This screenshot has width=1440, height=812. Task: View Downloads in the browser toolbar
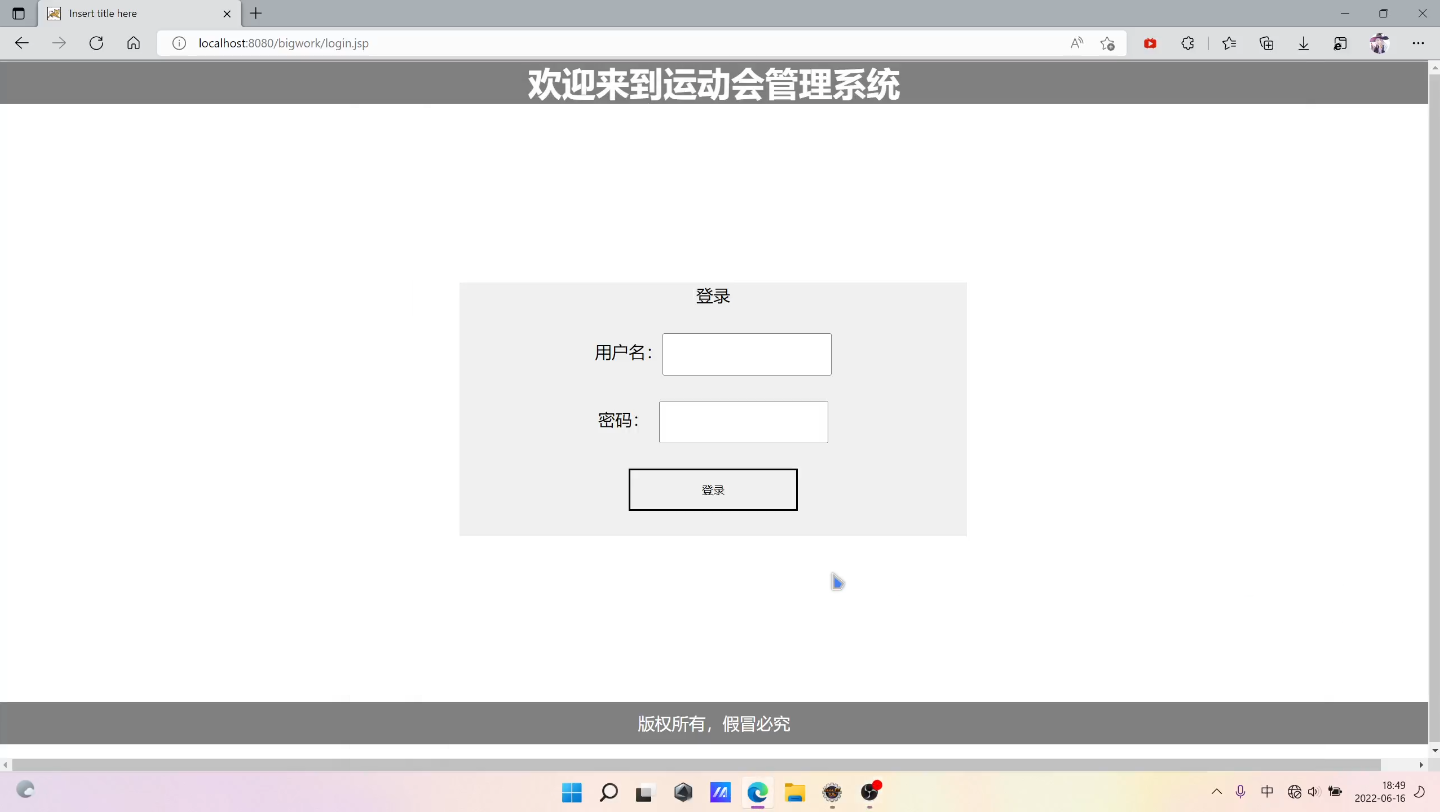click(x=1303, y=43)
